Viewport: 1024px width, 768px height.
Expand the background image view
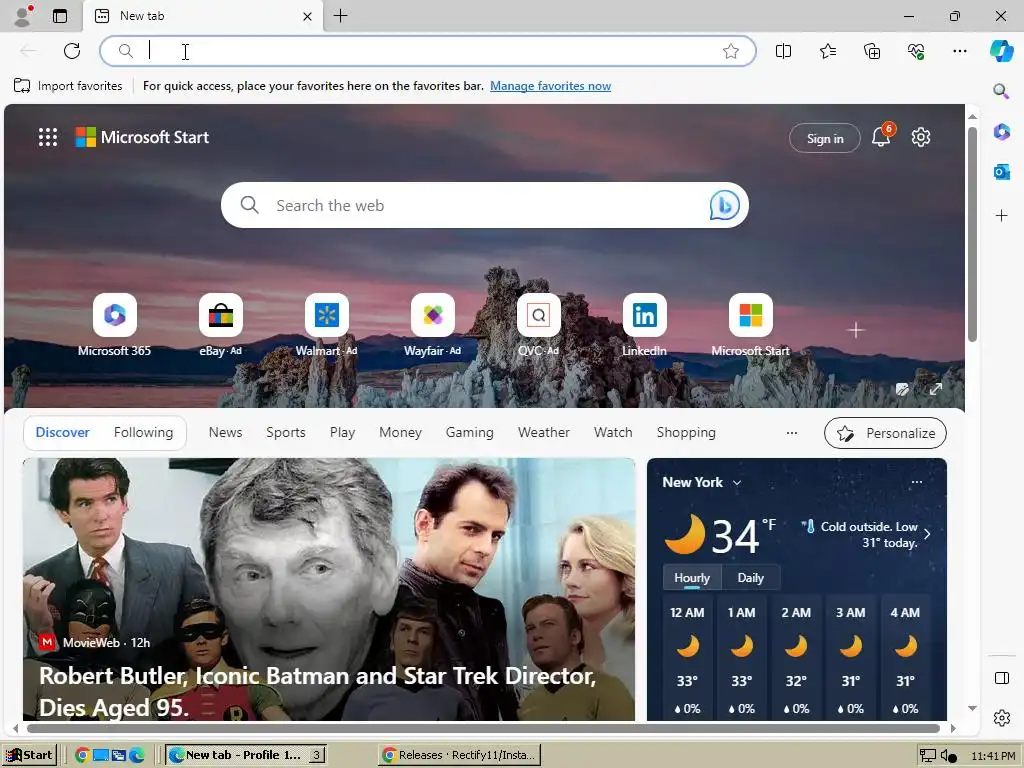click(x=936, y=389)
